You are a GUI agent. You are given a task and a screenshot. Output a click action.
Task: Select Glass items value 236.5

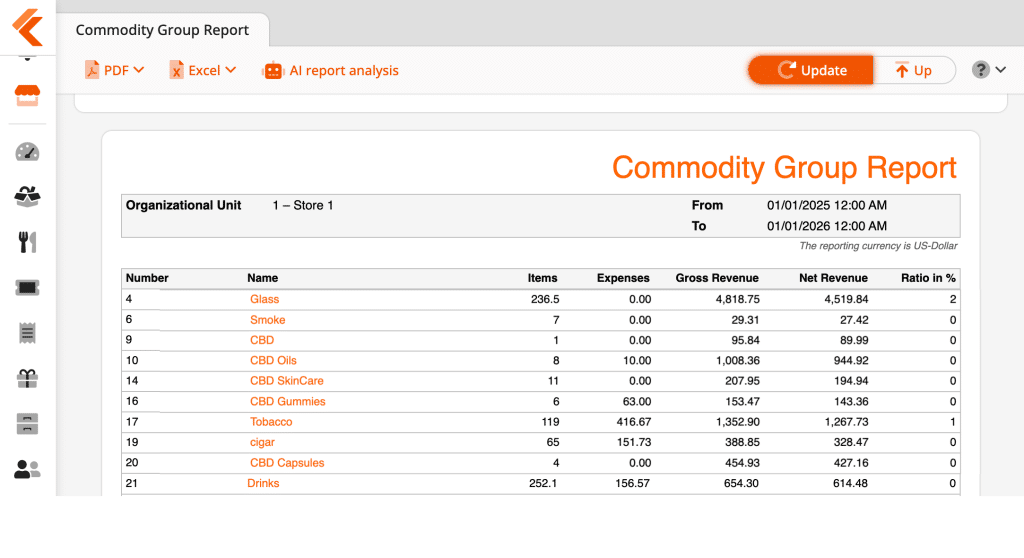tap(545, 299)
